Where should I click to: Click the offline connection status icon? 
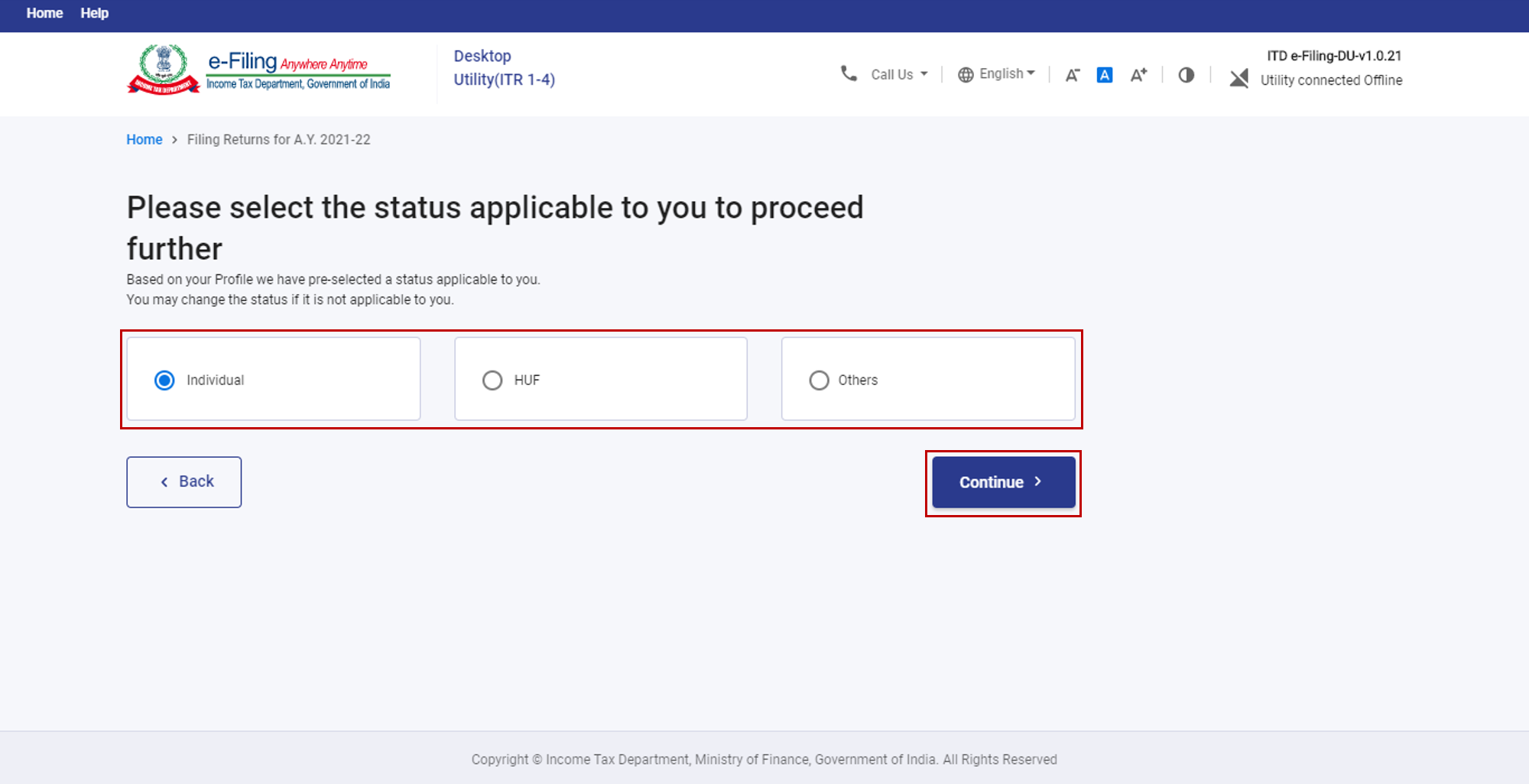coord(1238,78)
